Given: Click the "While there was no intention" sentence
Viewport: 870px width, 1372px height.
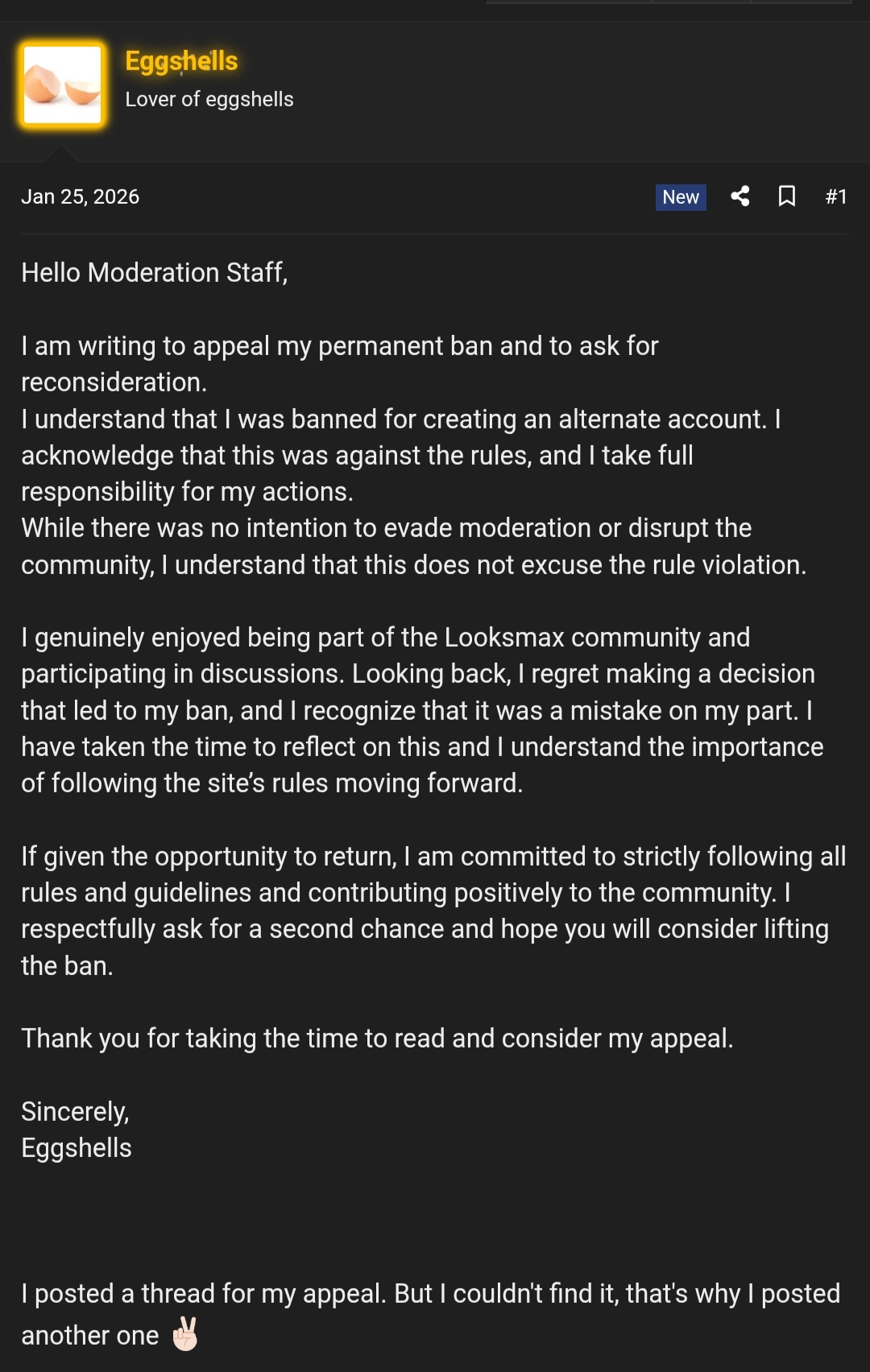Looking at the screenshot, I should click(x=387, y=529).
